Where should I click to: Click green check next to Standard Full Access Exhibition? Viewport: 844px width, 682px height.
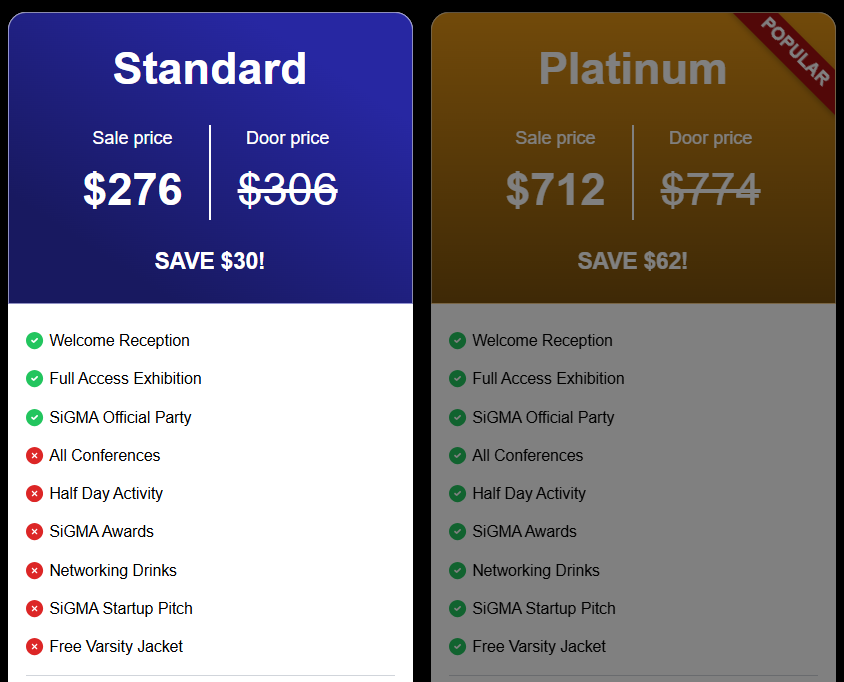click(34, 379)
